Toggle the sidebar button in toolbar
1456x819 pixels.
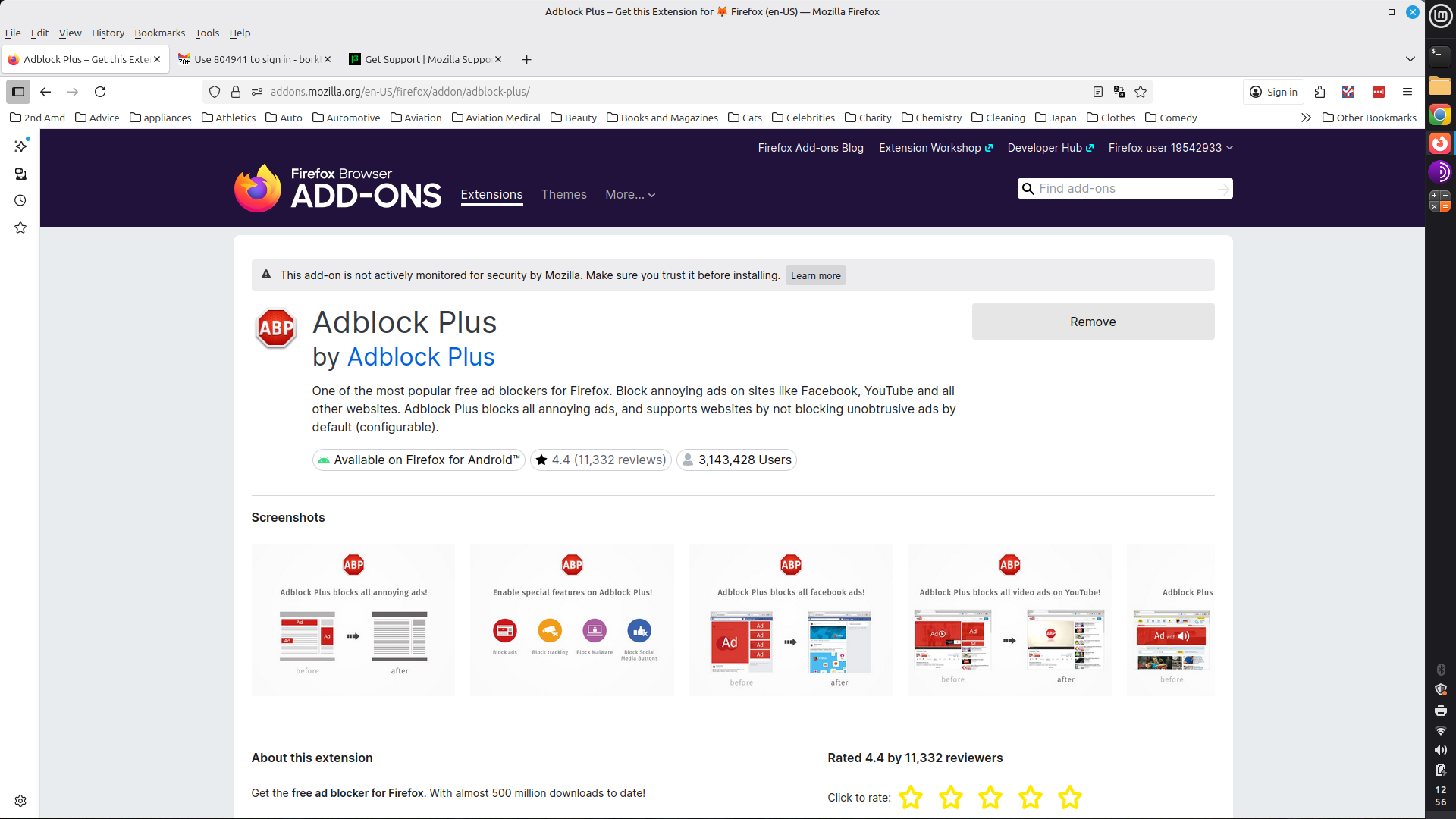(x=18, y=92)
